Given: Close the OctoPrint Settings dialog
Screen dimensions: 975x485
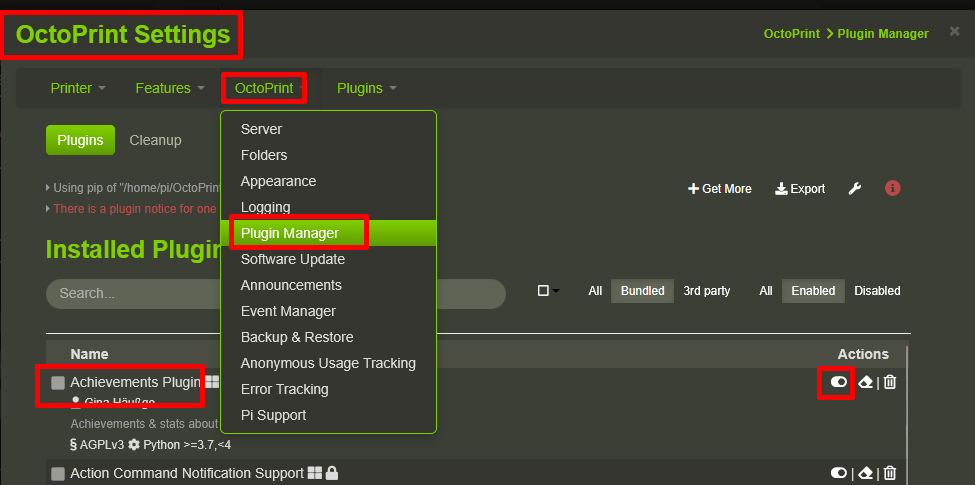Looking at the screenshot, I should [954, 32].
